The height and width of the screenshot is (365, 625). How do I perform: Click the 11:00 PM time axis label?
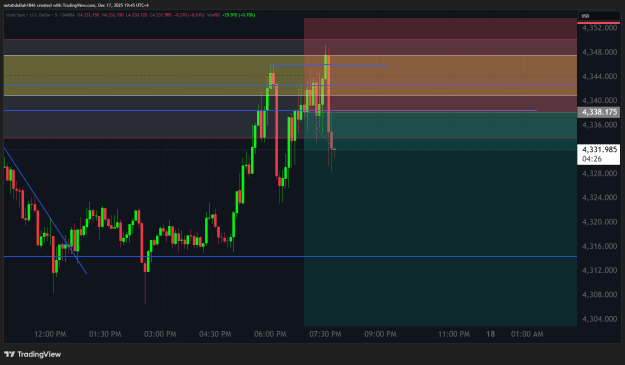pyautogui.click(x=454, y=334)
